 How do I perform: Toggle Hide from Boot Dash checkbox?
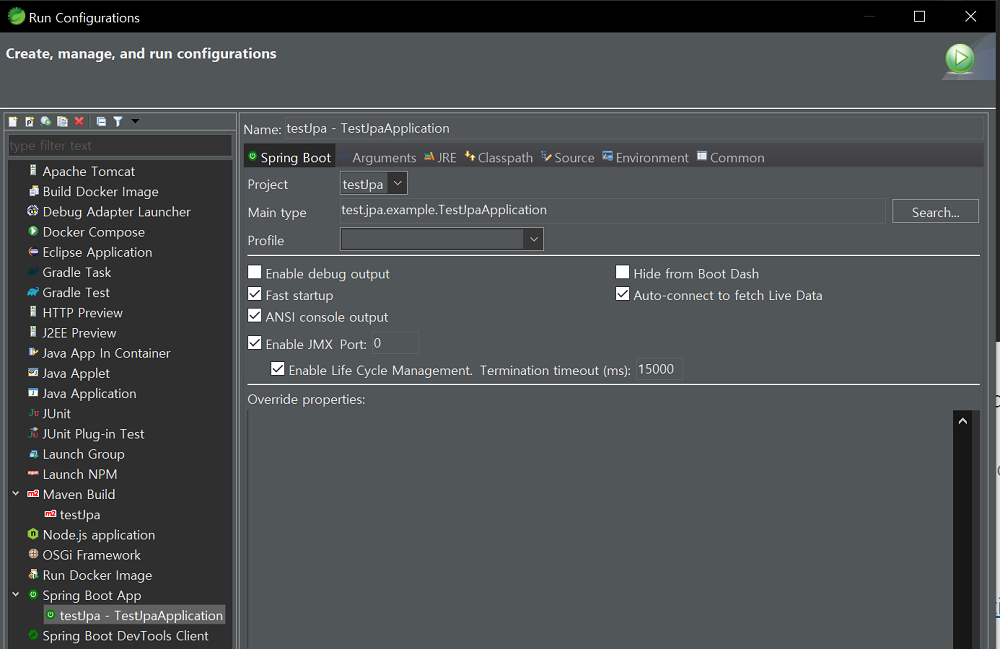[623, 273]
